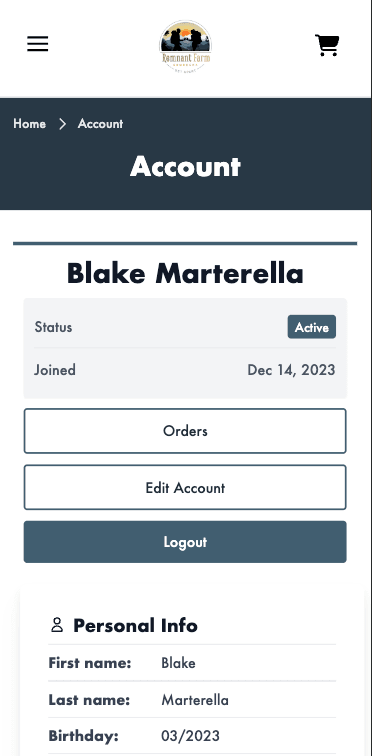Select the First name value Blake

(x=178, y=663)
